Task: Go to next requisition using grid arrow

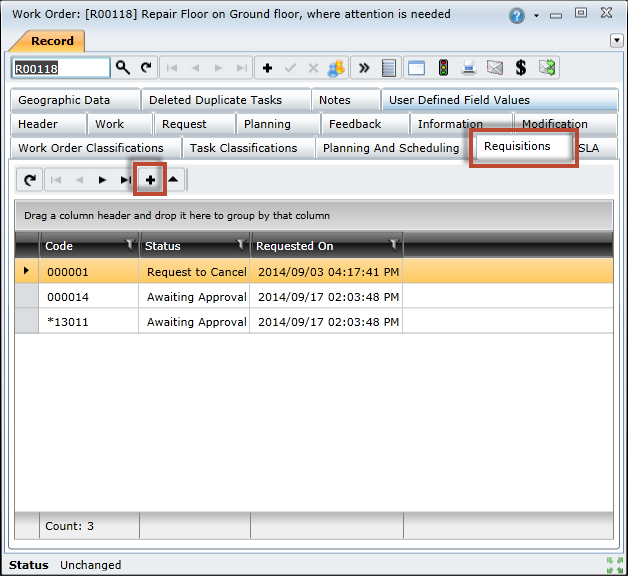Action: (102, 180)
